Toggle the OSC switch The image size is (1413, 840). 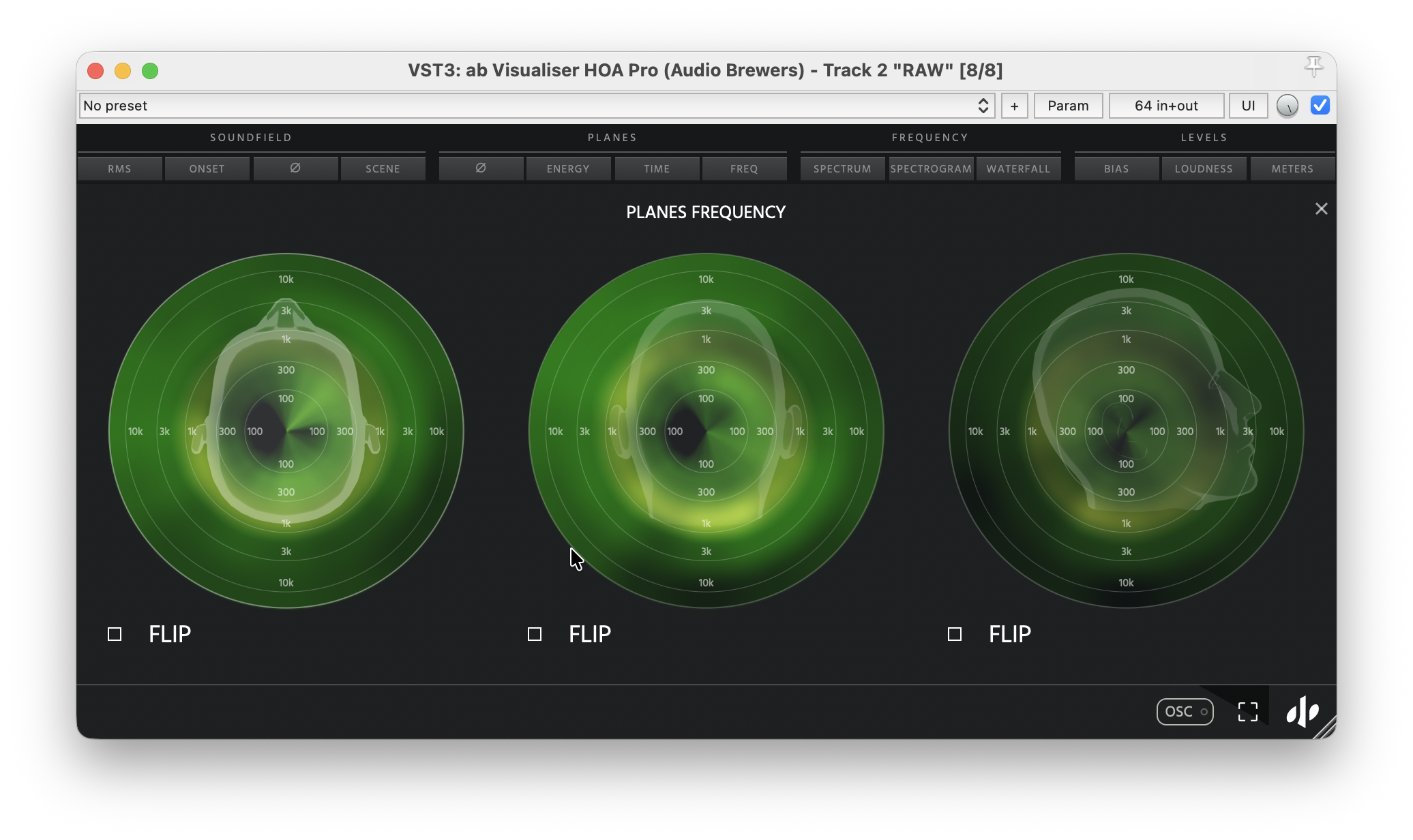1185,712
